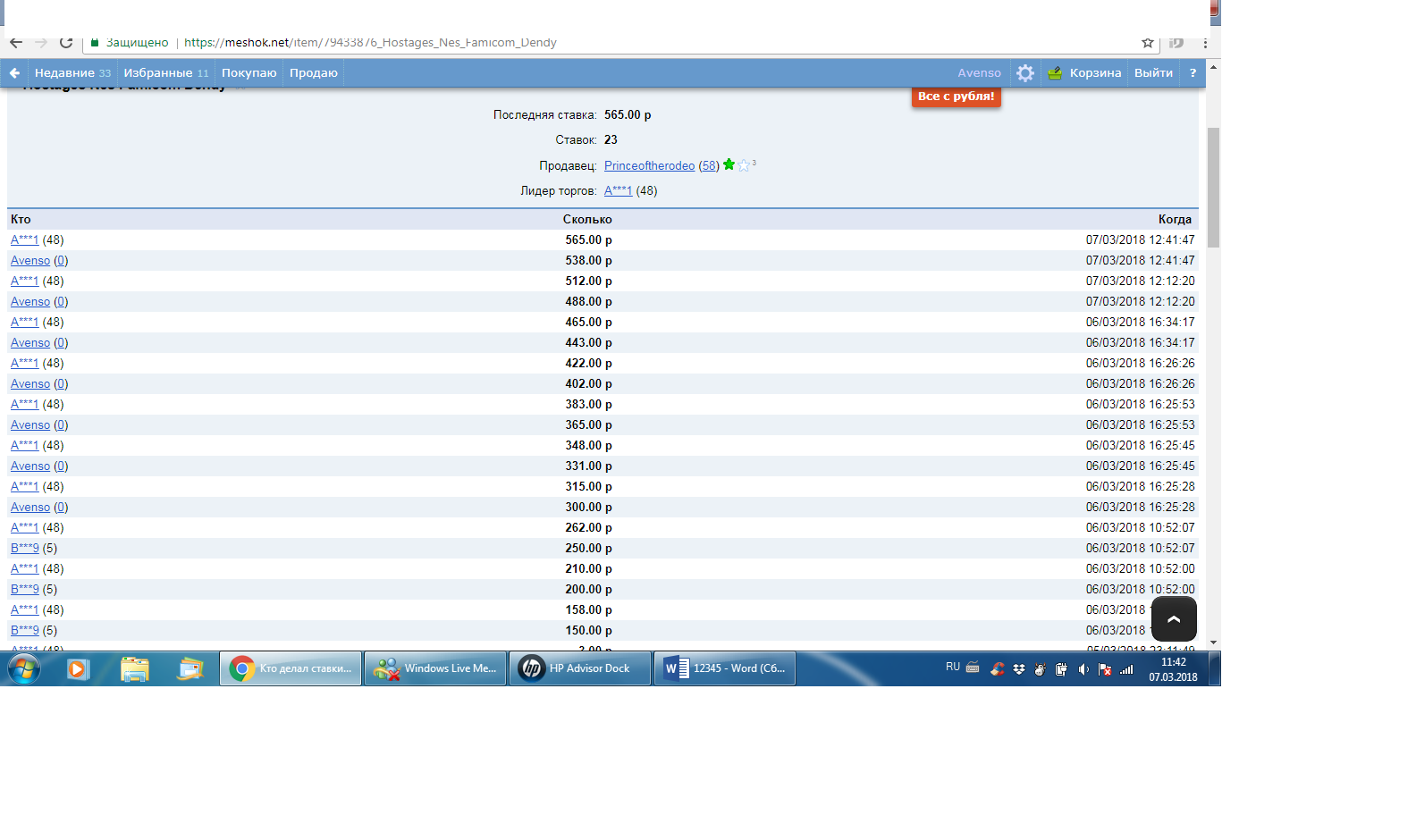Open Windows Live Messenger taskbar button

(435, 668)
